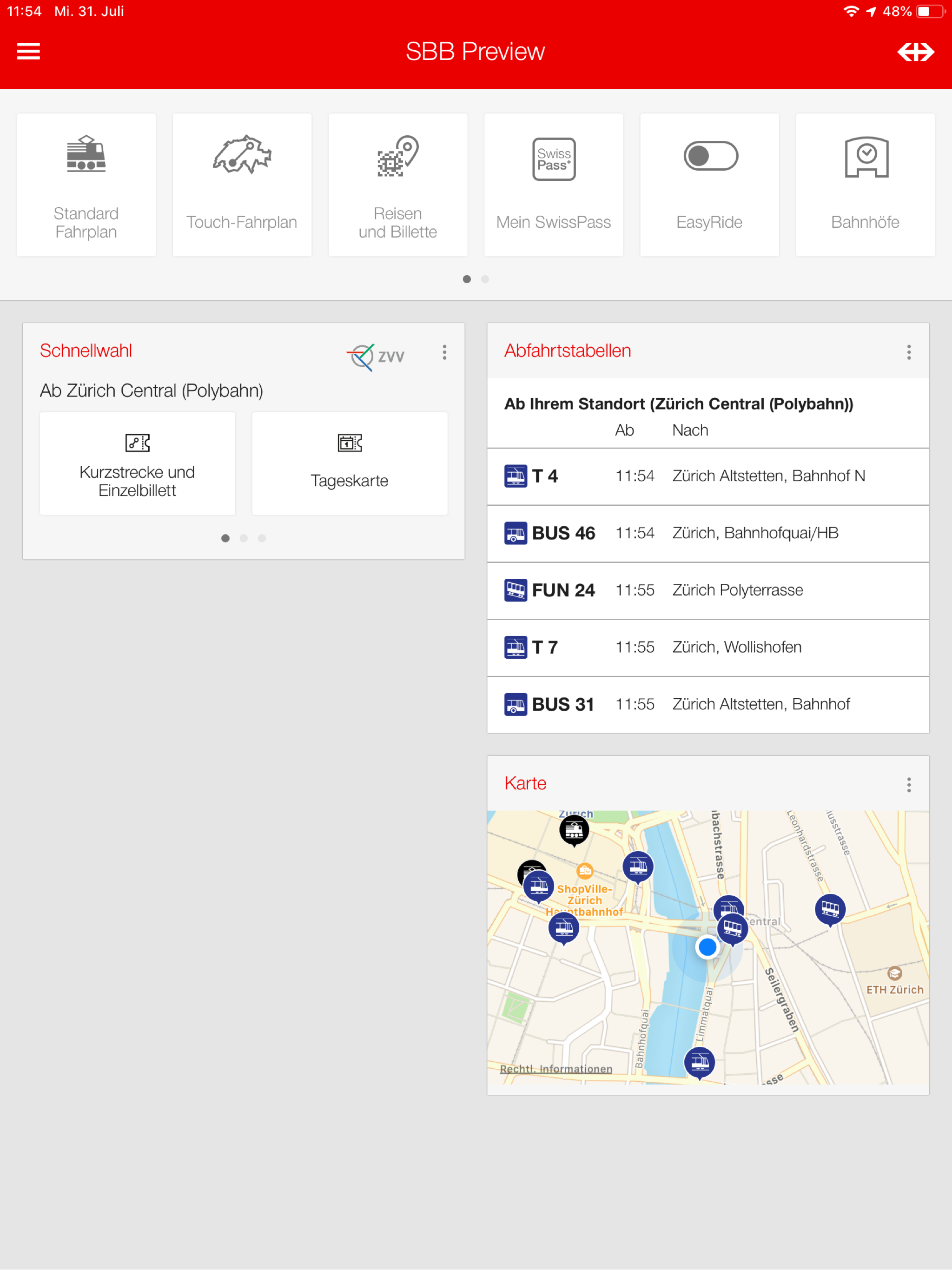Screen dimensions: 952x1270
Task: Tap the SBB logo icon
Action: tap(915, 52)
